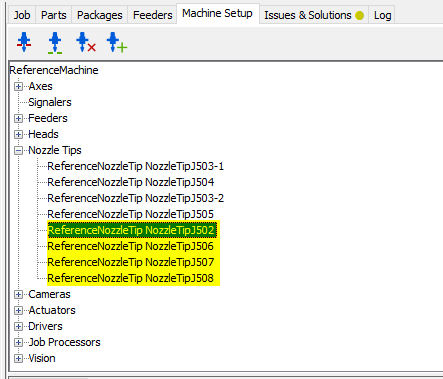Select ReferenceNozzleTip NozzleTipJ507
Screen dimensions: 443x379
131,262
